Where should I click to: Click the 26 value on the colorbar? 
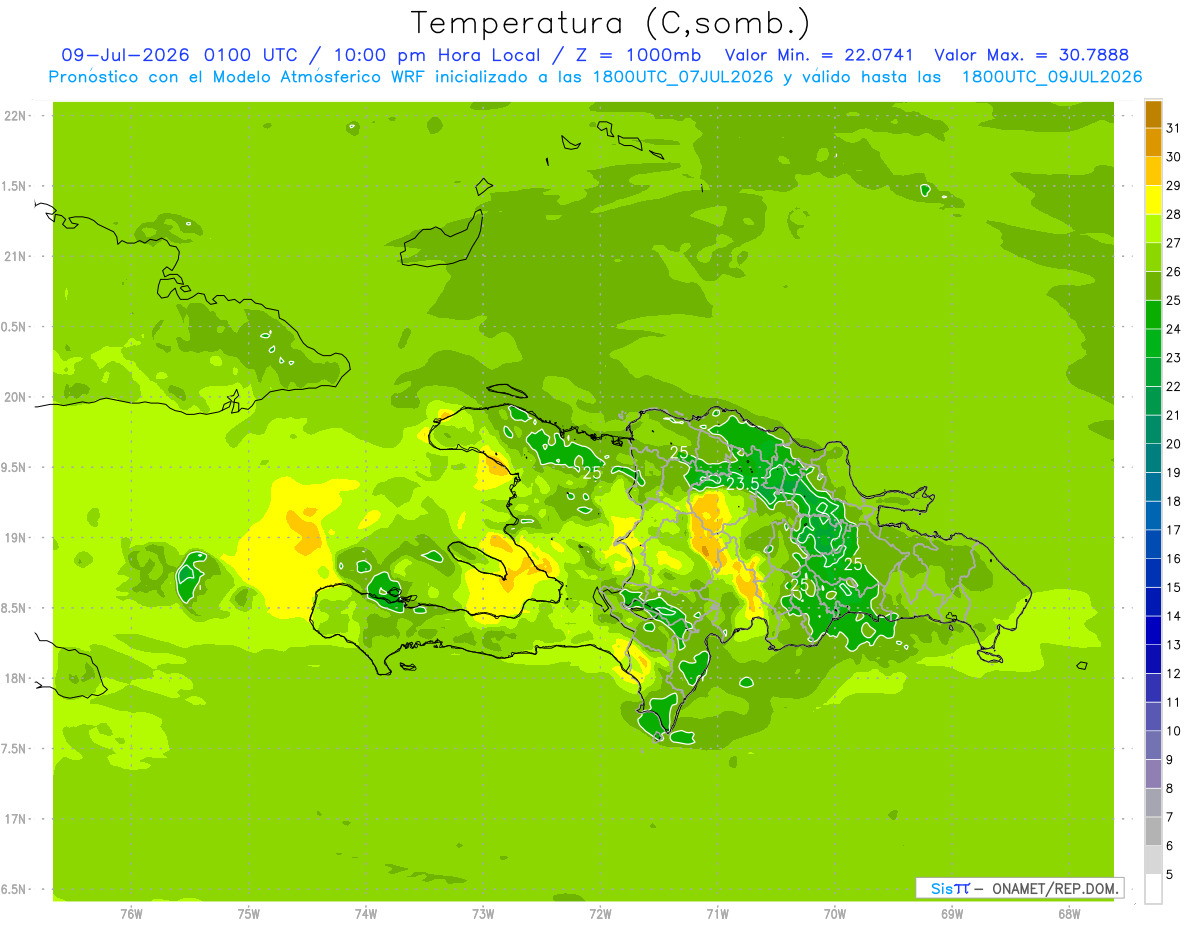1174,271
